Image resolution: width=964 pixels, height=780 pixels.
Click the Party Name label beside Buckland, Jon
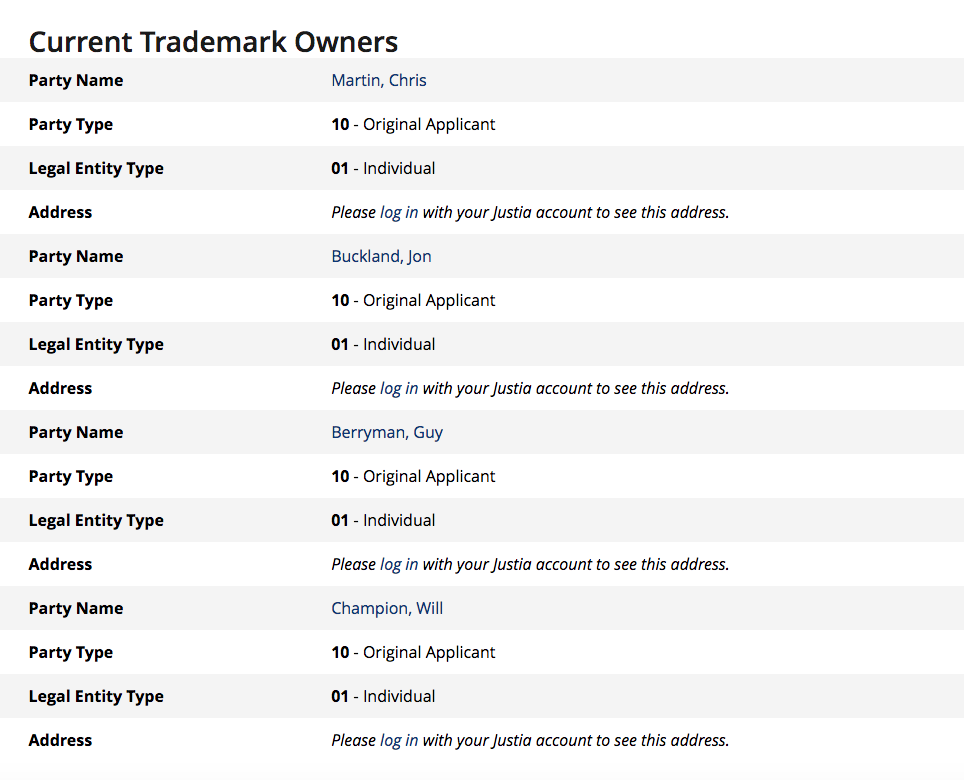pyautogui.click(x=76, y=256)
